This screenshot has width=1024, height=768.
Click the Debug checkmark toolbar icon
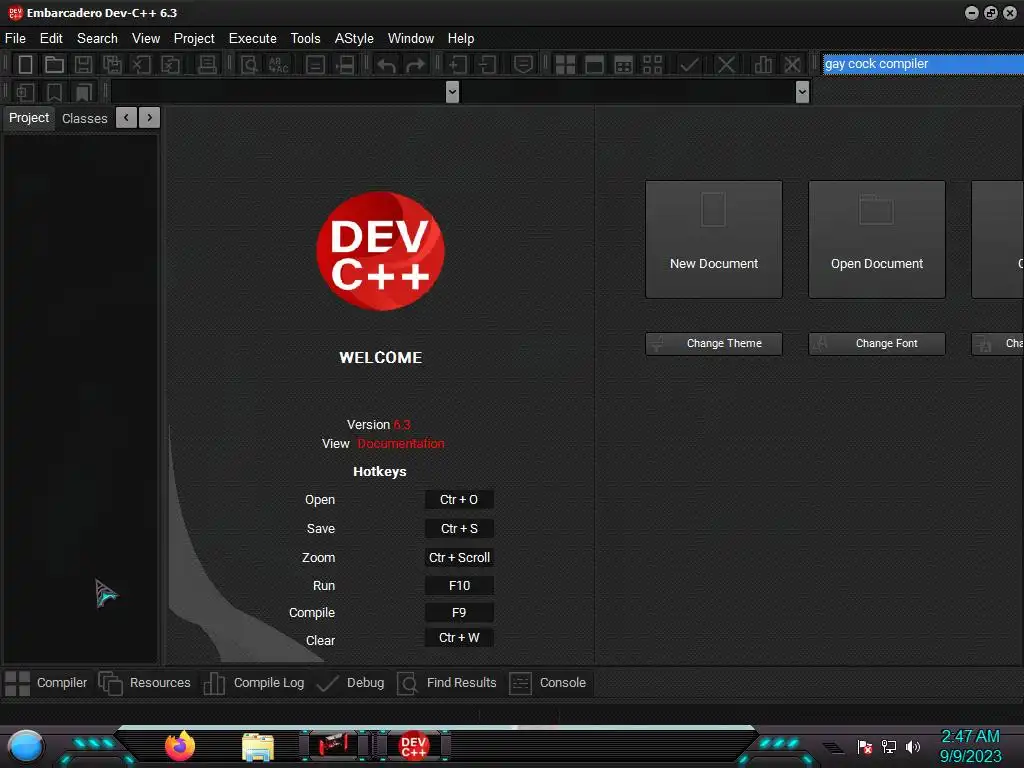pyautogui.click(x=689, y=64)
